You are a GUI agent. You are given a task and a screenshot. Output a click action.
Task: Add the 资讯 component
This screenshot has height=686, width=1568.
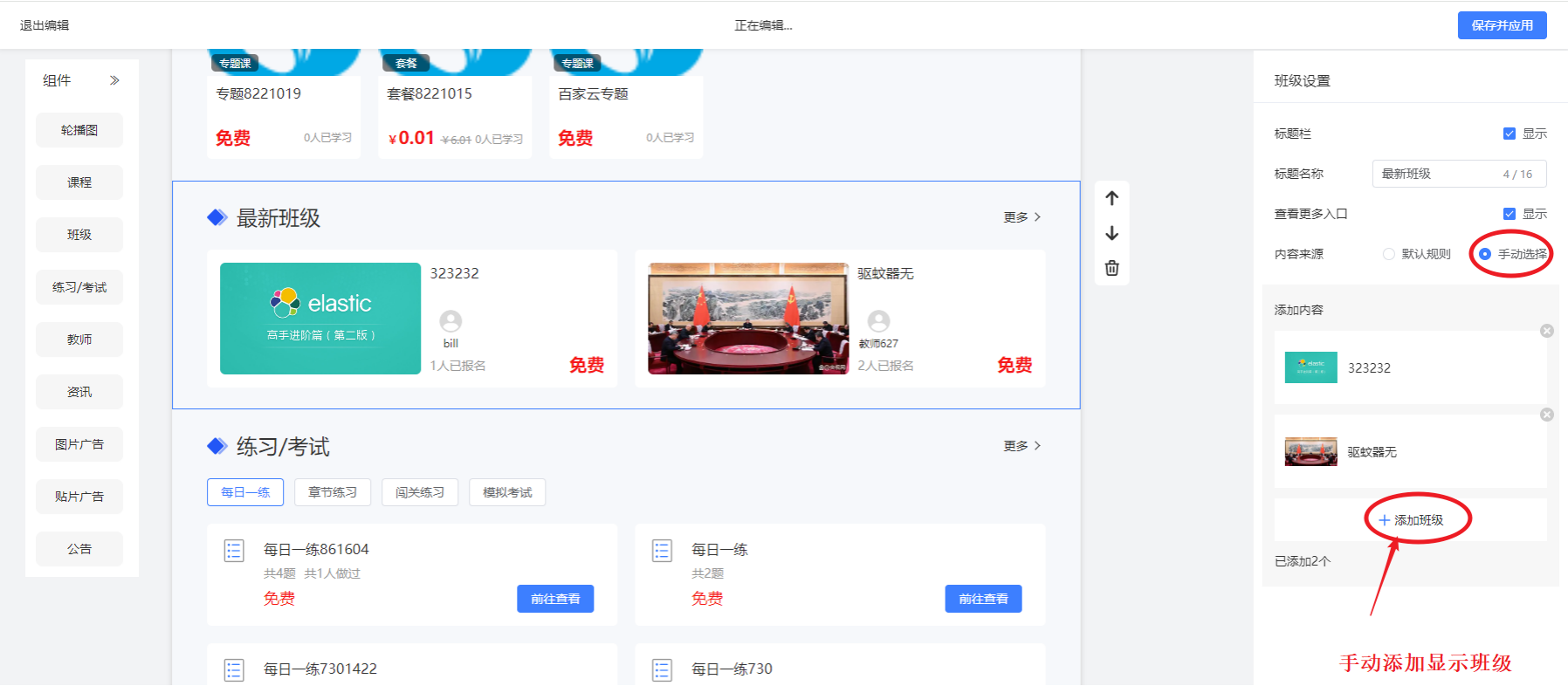[x=79, y=392]
